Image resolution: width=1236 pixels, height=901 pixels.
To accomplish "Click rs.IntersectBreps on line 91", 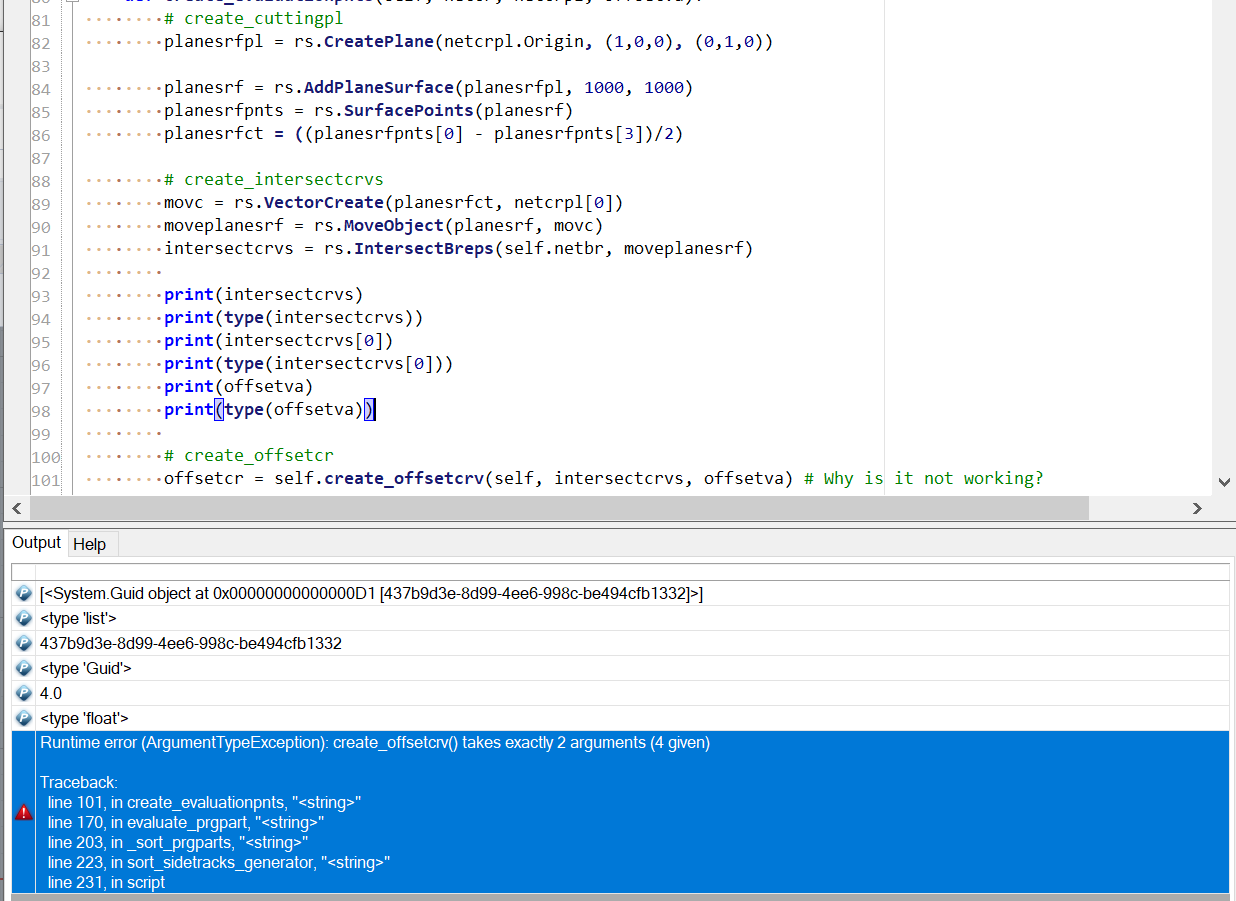I will pos(409,249).
